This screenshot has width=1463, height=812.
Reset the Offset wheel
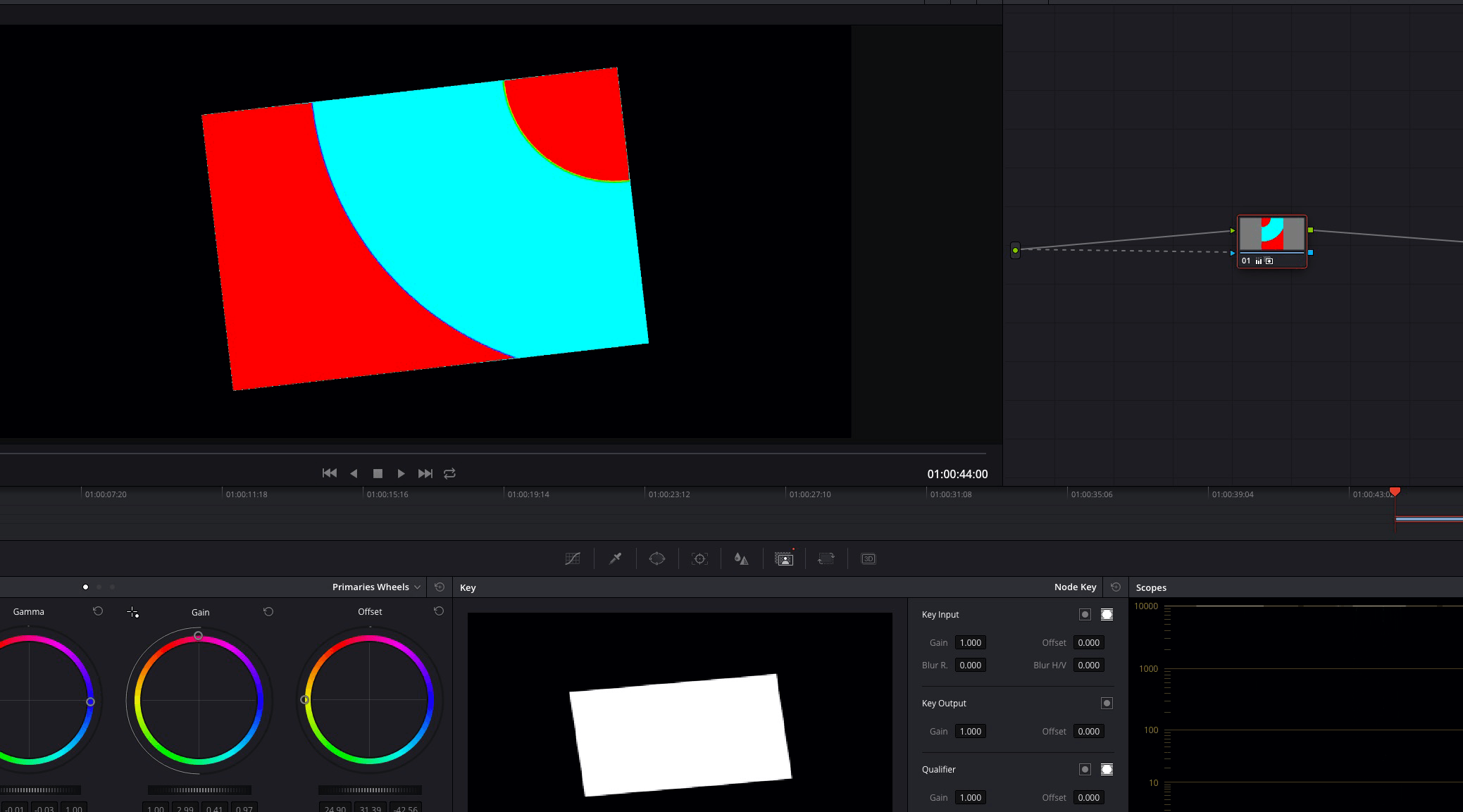point(439,611)
